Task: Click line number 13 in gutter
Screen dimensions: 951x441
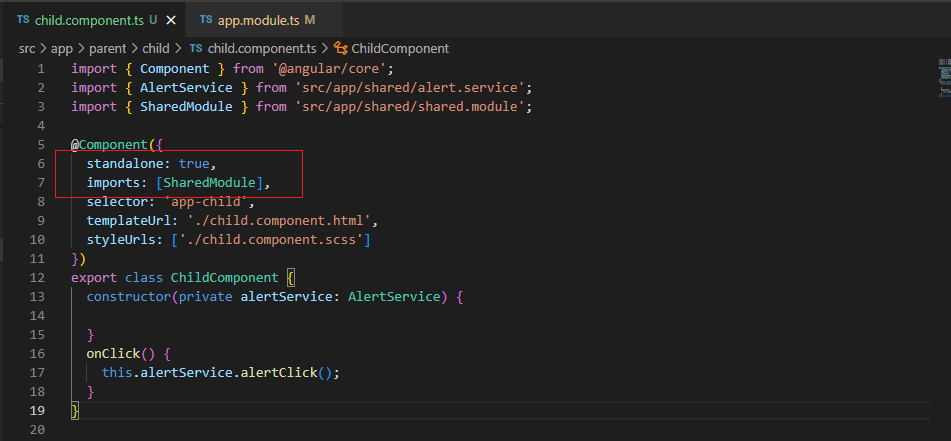Action: [37, 297]
